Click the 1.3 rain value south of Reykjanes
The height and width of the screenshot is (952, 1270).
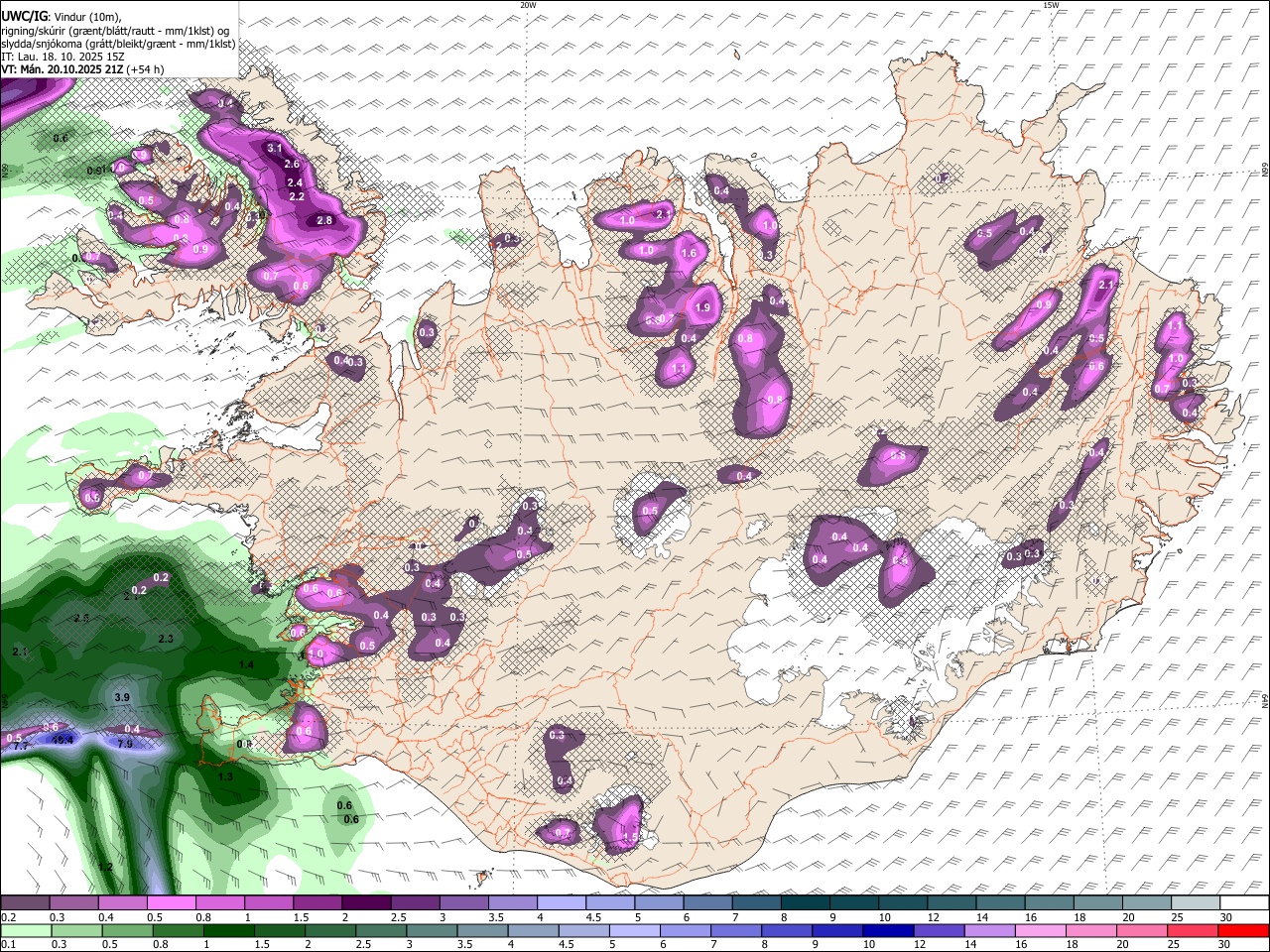tap(225, 776)
